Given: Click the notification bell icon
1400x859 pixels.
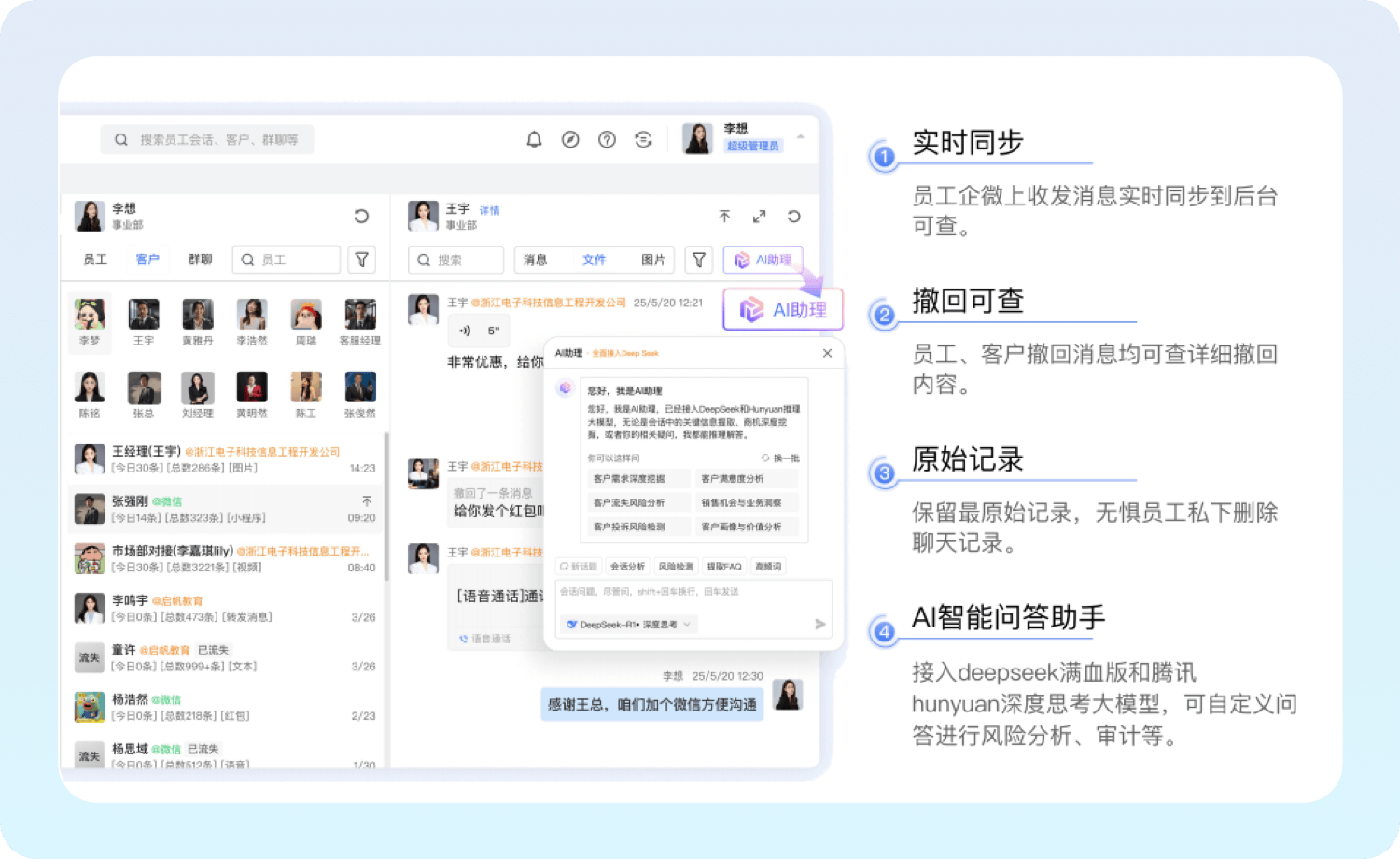Looking at the screenshot, I should (534, 140).
